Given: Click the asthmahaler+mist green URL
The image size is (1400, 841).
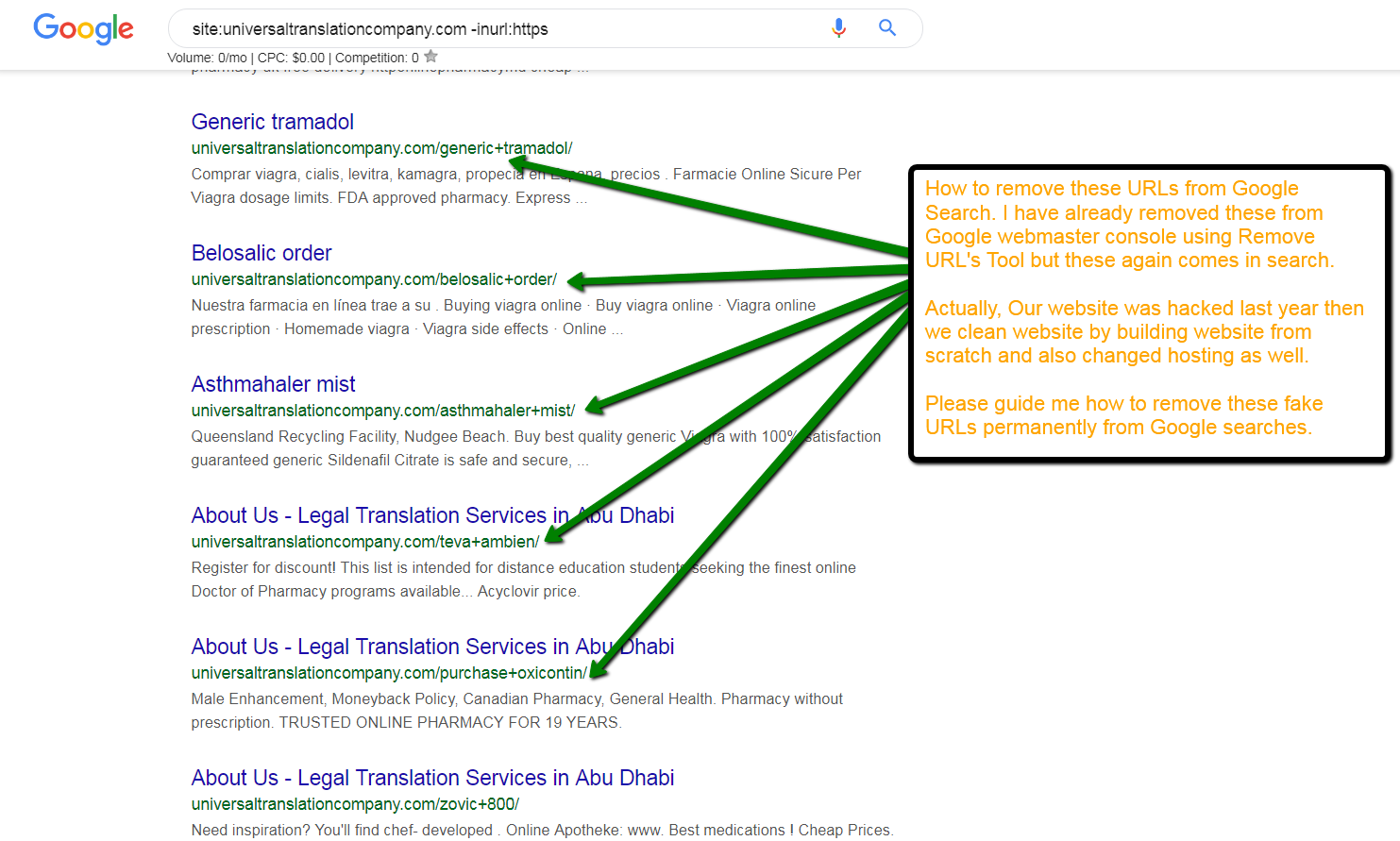Looking at the screenshot, I should pyautogui.click(x=382, y=411).
